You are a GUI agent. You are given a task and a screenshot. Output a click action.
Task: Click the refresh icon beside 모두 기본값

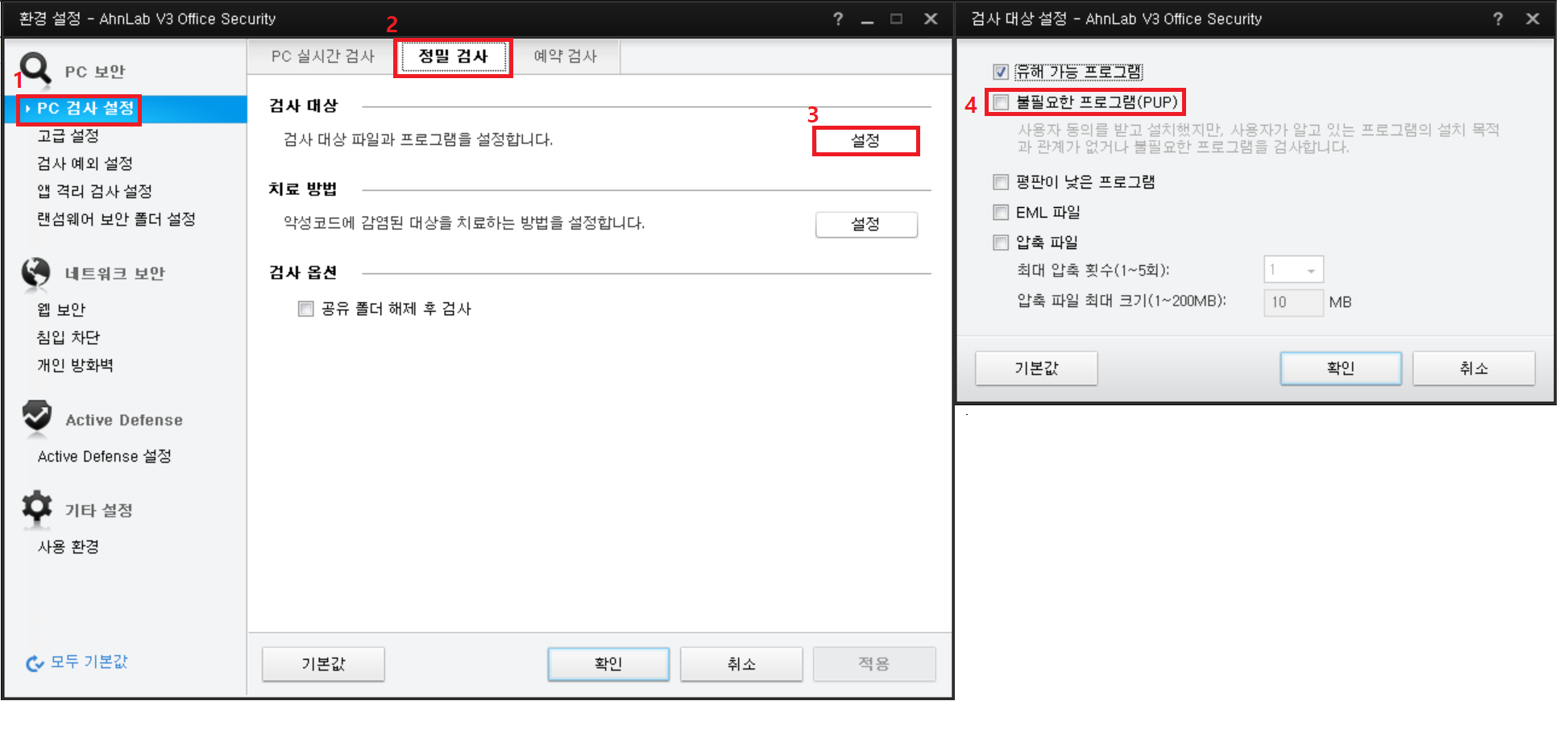click(x=35, y=663)
